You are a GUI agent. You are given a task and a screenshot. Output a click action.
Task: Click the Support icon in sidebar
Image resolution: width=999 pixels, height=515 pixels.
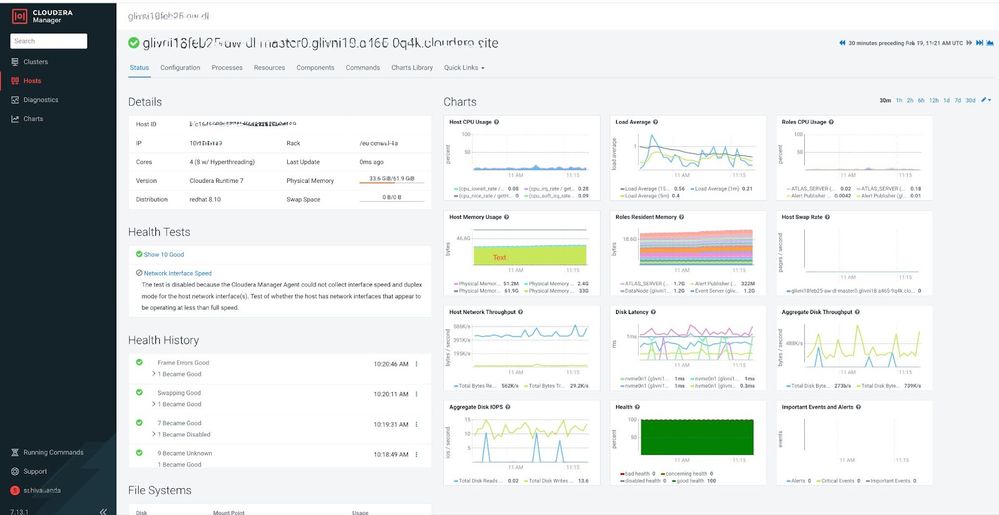pos(15,472)
